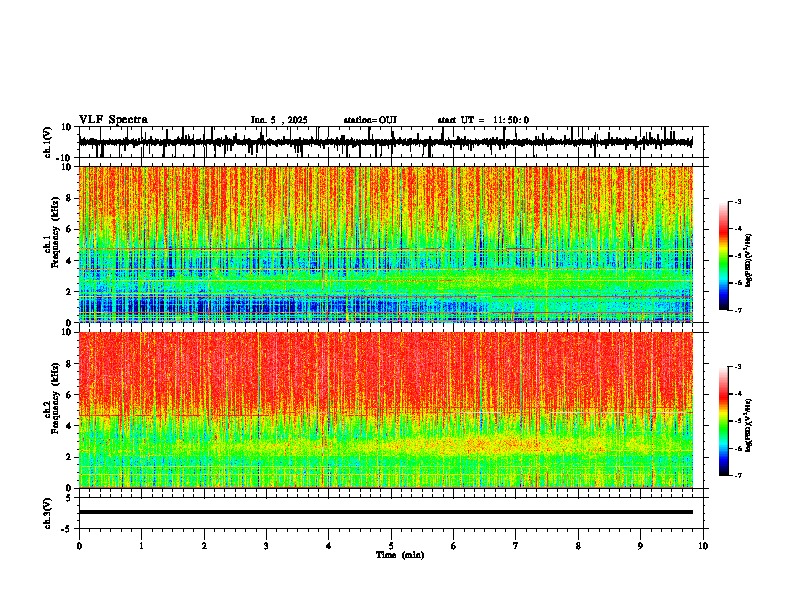
Task: Click time axis tick label "1"
Action: click(141, 546)
